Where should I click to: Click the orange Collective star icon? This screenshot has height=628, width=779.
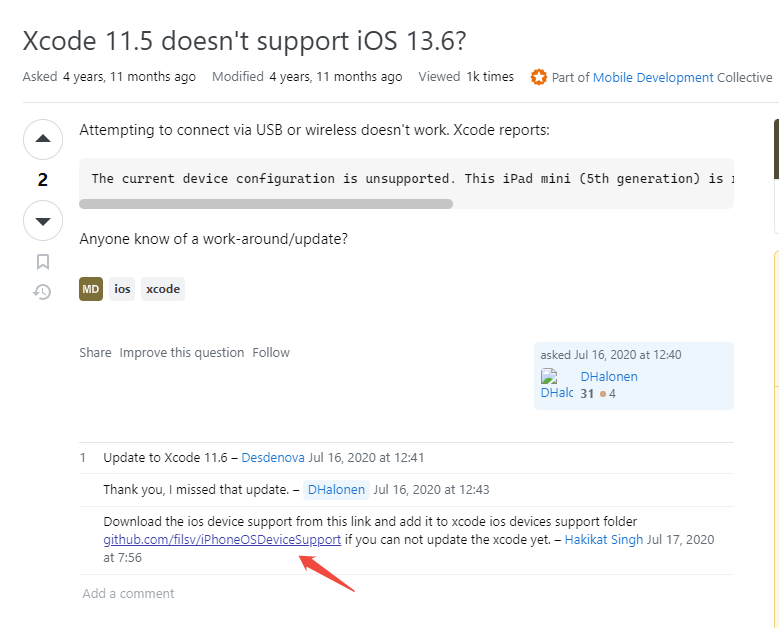(539, 77)
